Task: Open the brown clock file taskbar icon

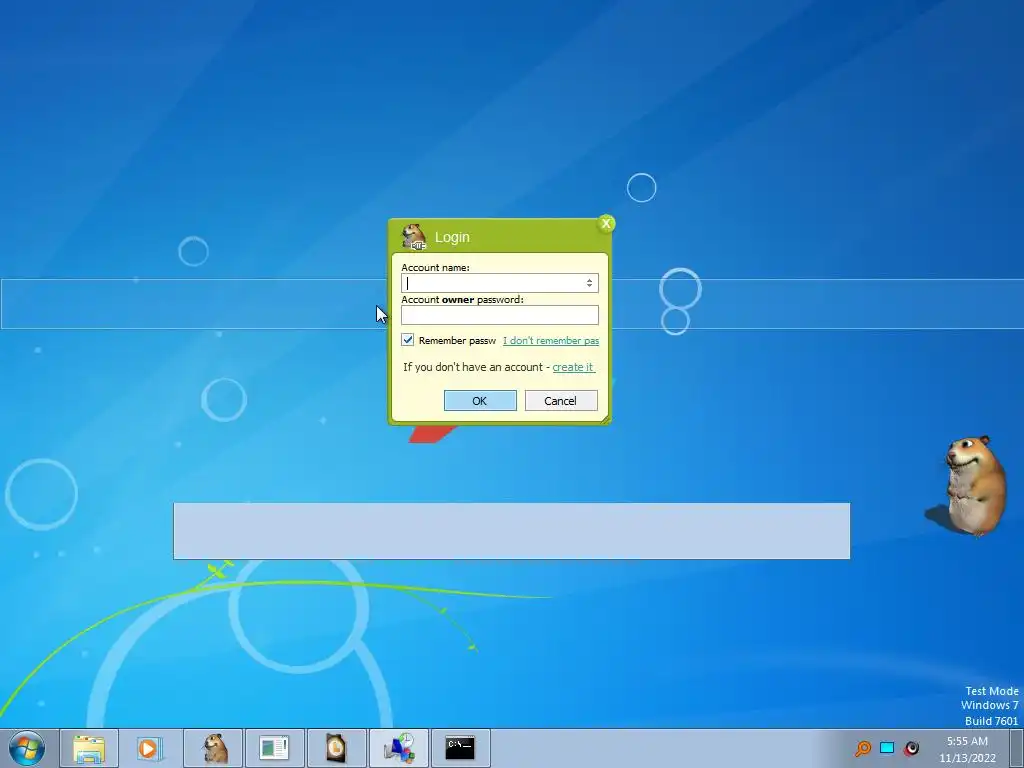Action: pyautogui.click(x=336, y=748)
